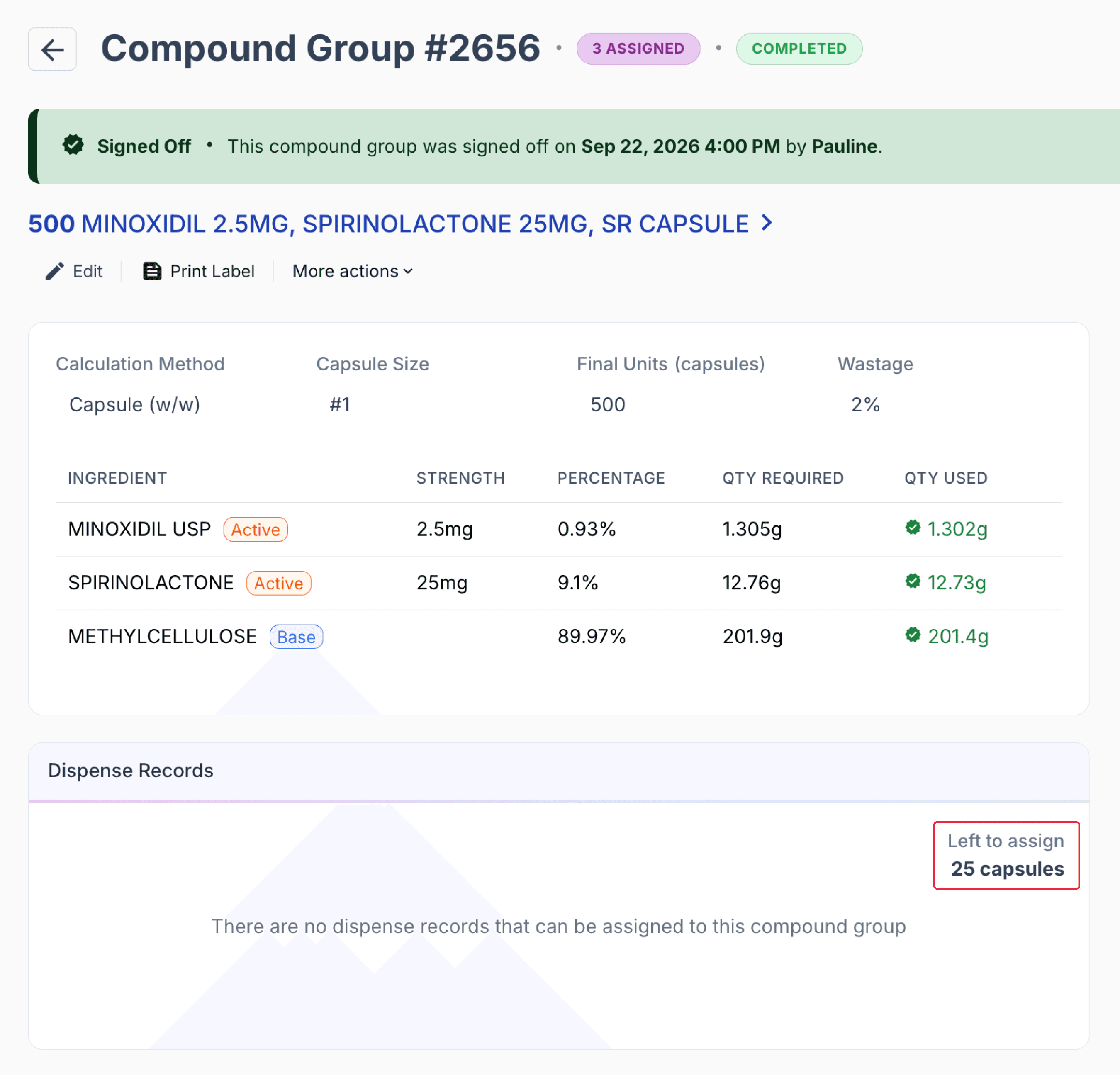Click the Edit pencil icon
Image resolution: width=1120 pixels, height=1075 pixels.
(54, 271)
